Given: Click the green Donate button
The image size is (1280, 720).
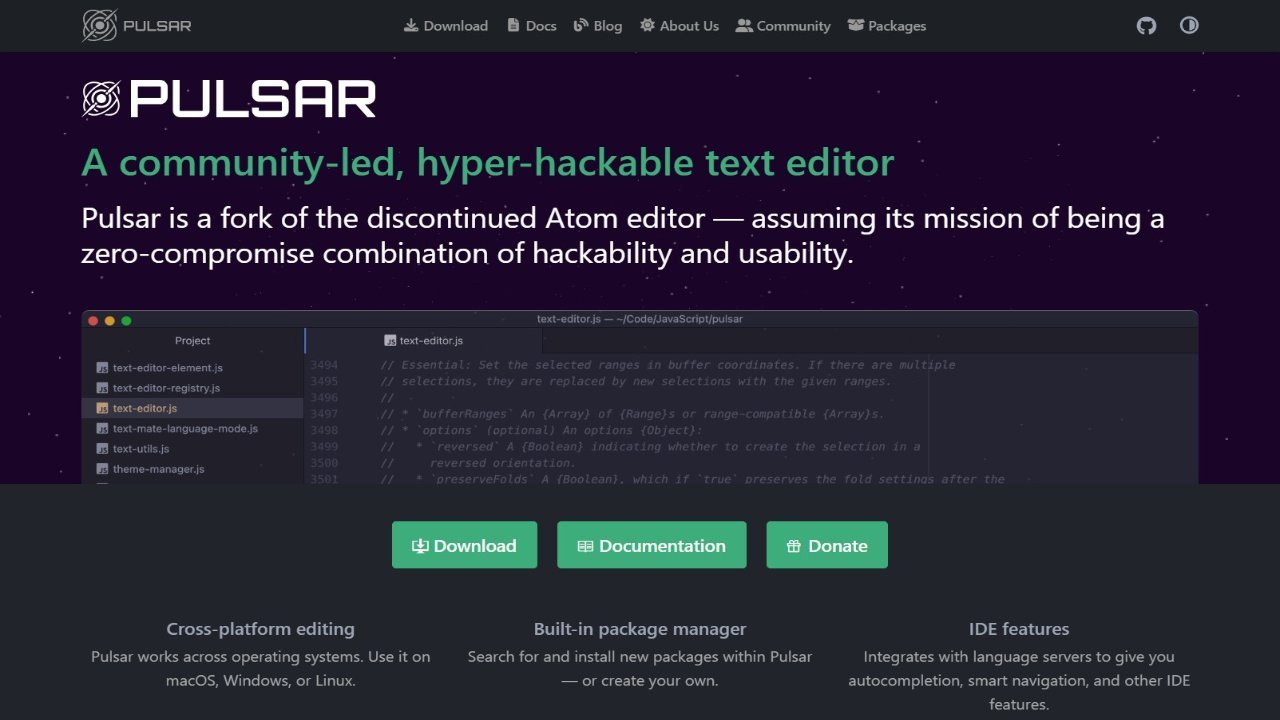Looking at the screenshot, I should click(827, 545).
